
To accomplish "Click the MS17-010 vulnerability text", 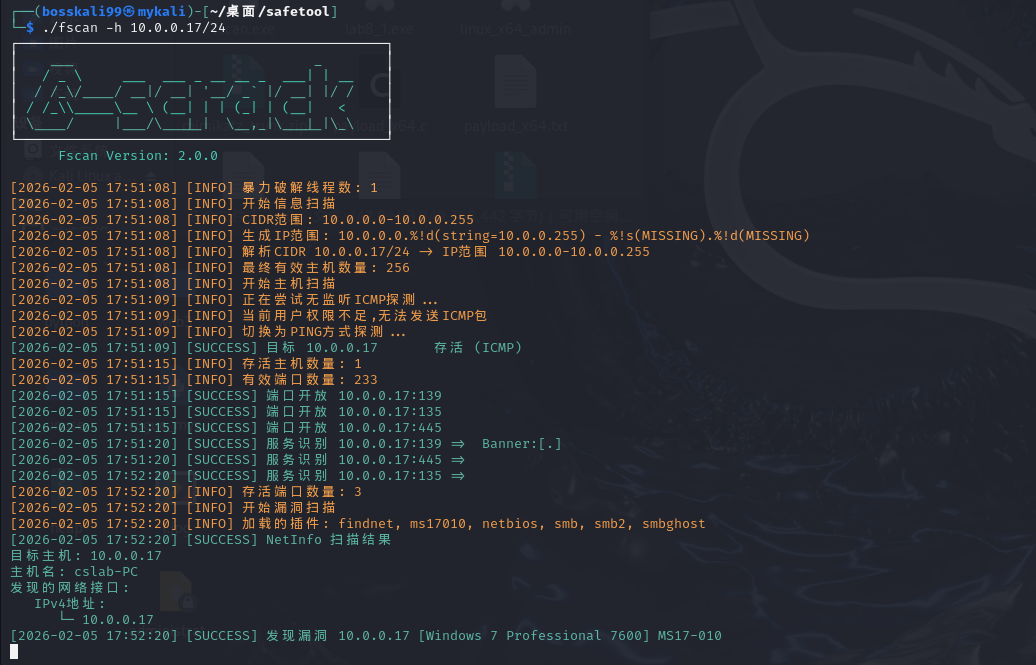I will [x=689, y=636].
